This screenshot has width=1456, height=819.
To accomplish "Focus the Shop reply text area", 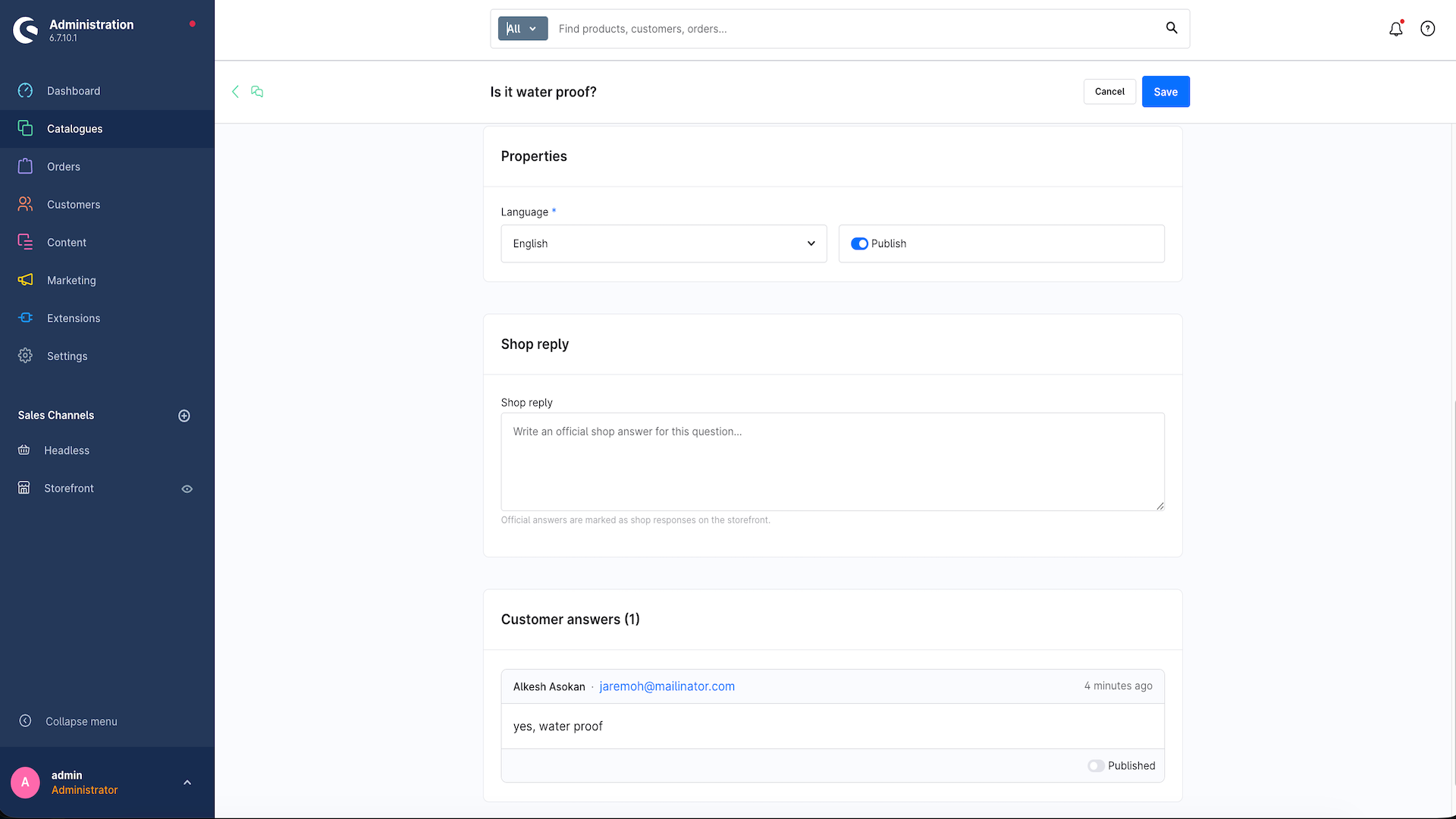I will click(833, 462).
